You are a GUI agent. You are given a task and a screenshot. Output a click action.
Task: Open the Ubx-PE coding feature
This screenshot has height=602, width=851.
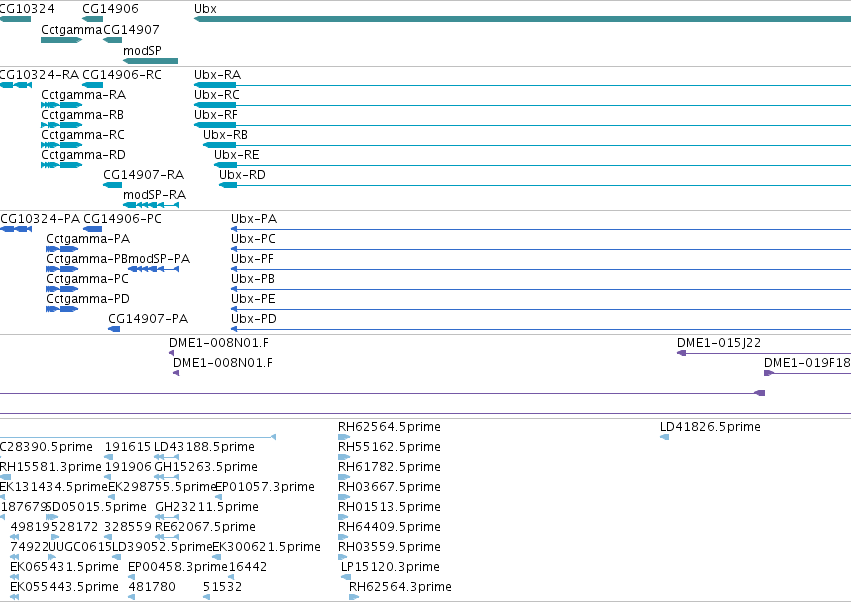pyautogui.click(x=541, y=309)
